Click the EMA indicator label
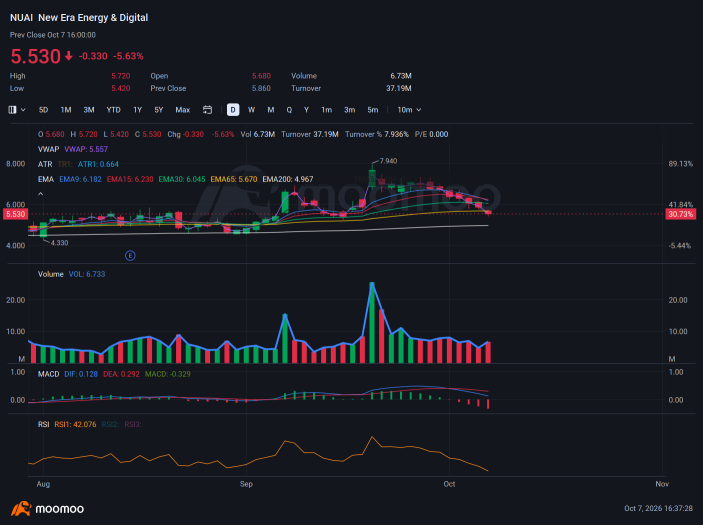 [46, 179]
